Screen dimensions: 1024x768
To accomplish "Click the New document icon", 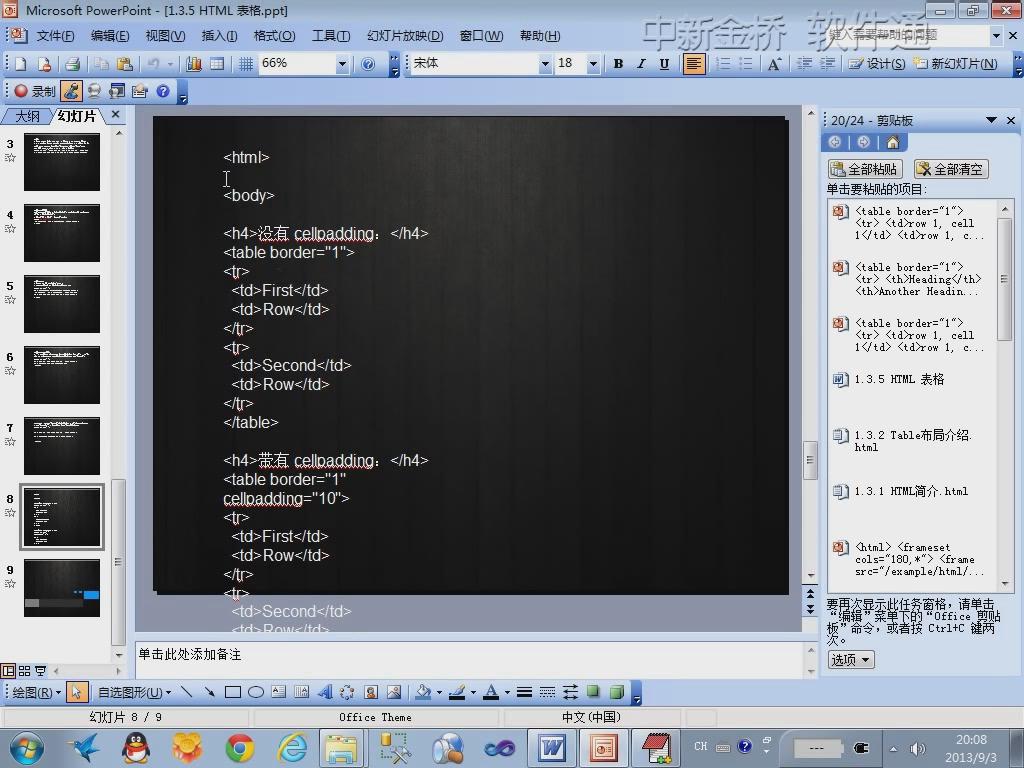I will [x=20, y=64].
